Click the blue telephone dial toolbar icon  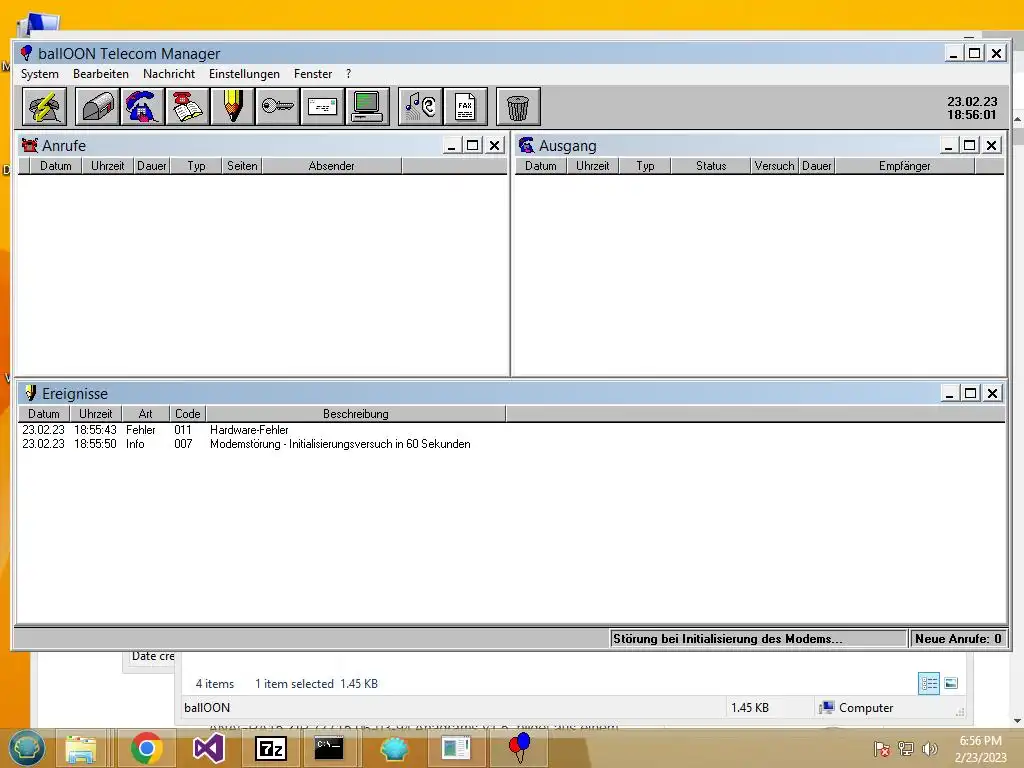pos(142,106)
